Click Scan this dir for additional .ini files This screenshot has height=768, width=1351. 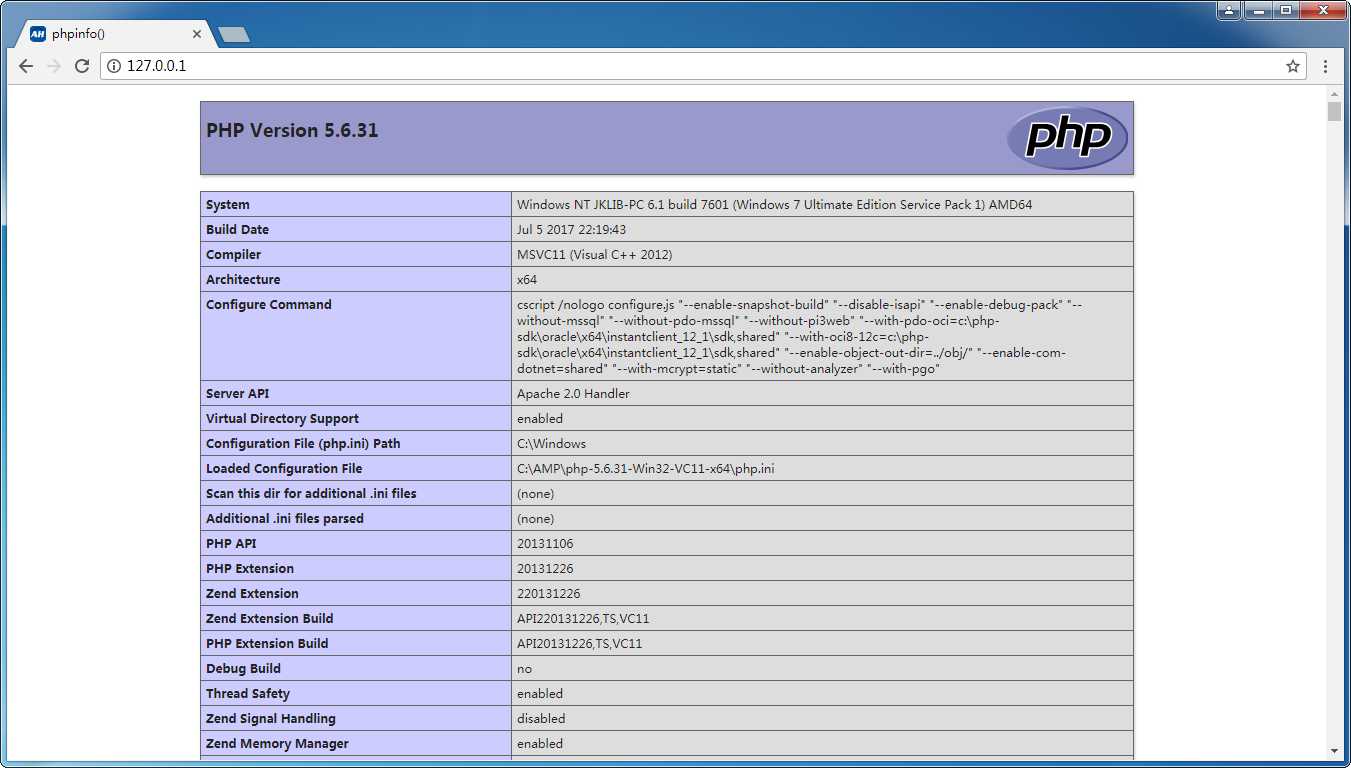tap(311, 494)
